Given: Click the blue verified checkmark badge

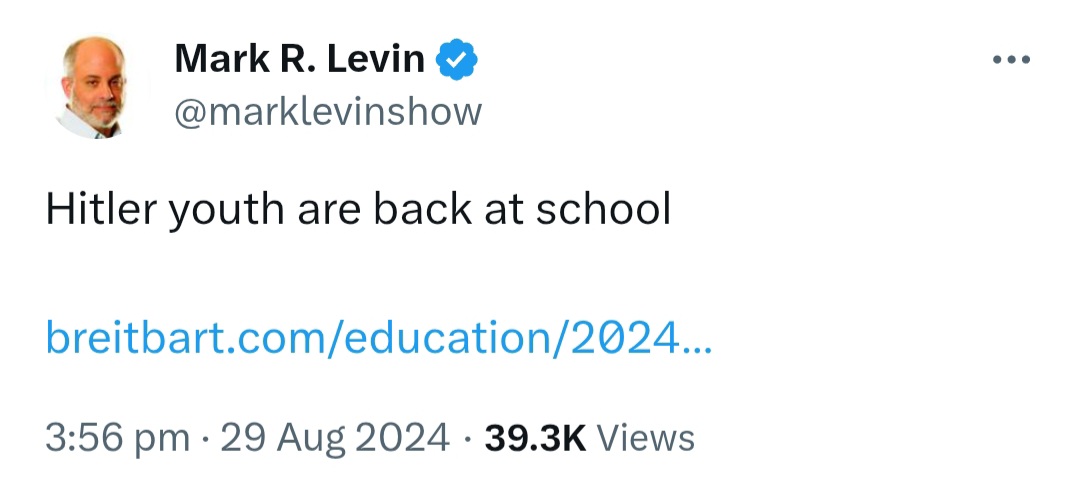Looking at the screenshot, I should pyautogui.click(x=457, y=59).
